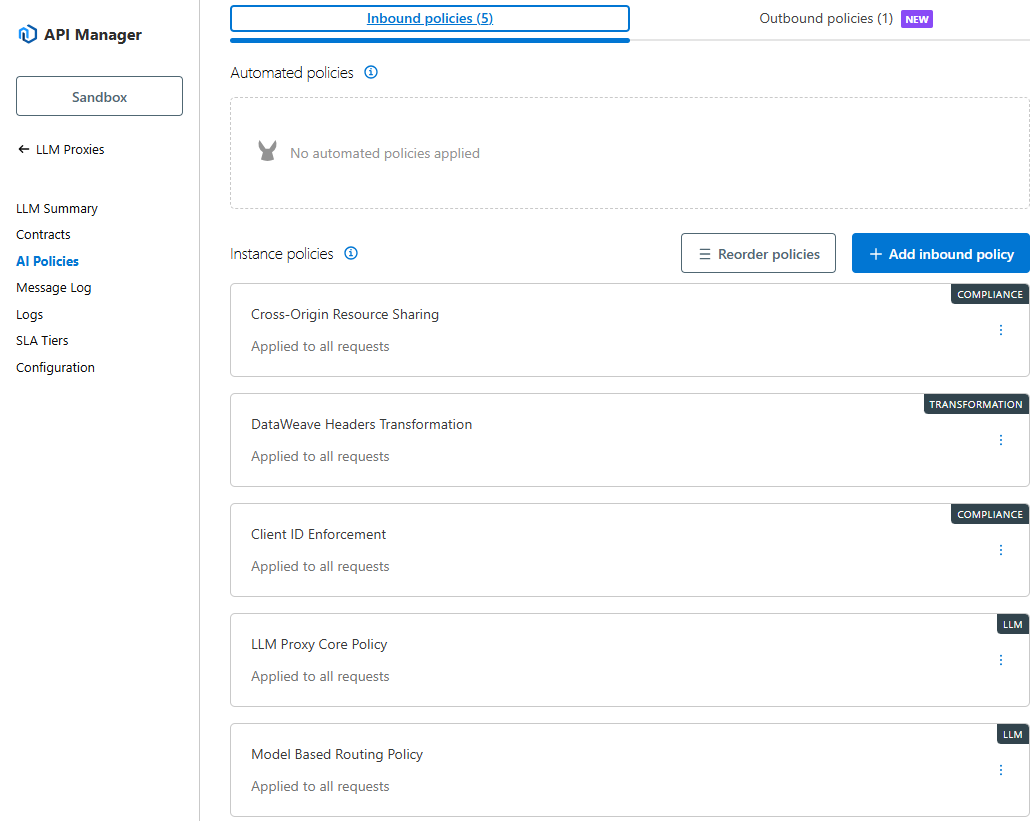
Task: Open Logs in sidebar
Action: point(29,315)
